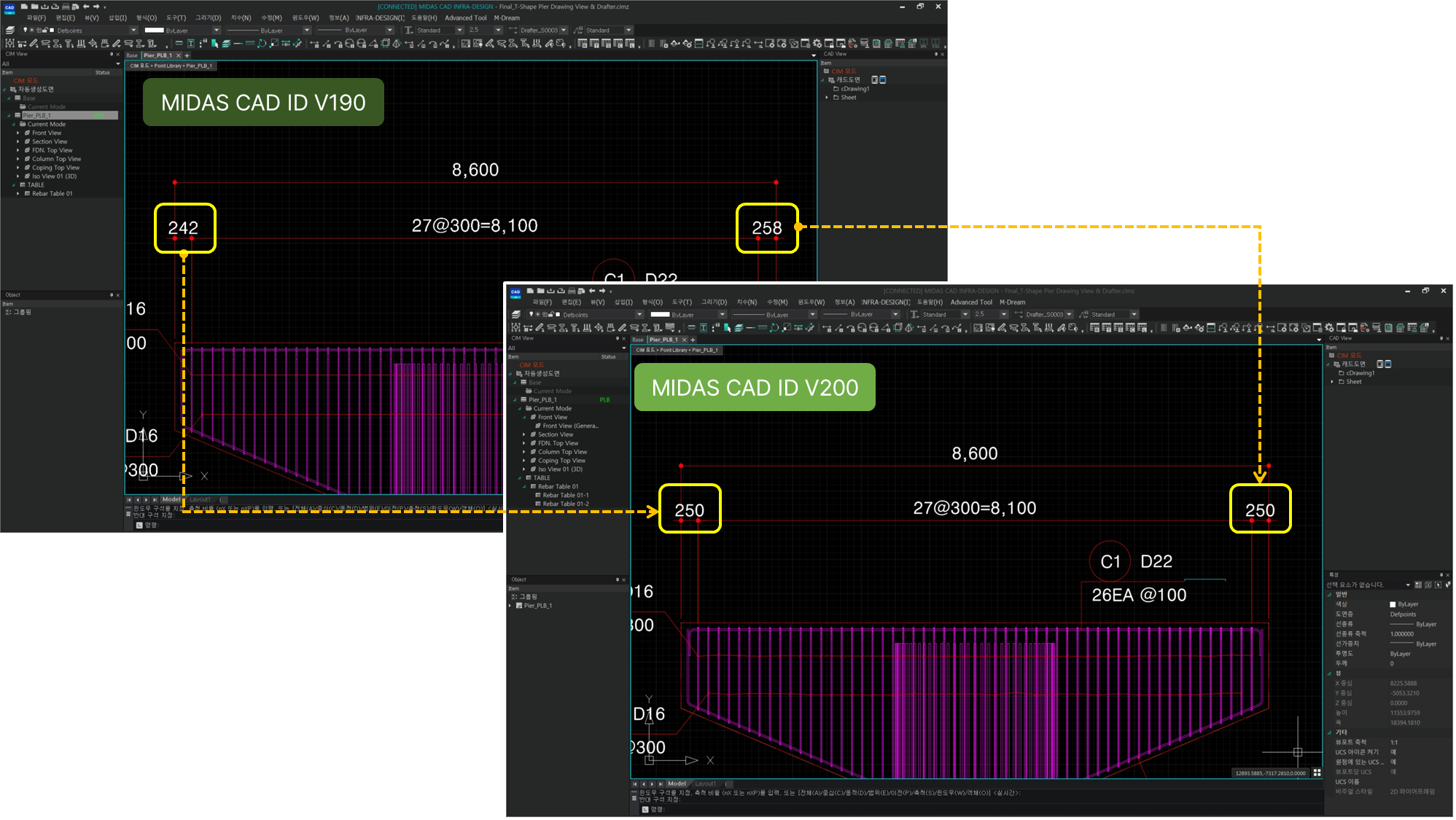
Task: Select Coping Top View in V200 tree
Action: point(561,461)
